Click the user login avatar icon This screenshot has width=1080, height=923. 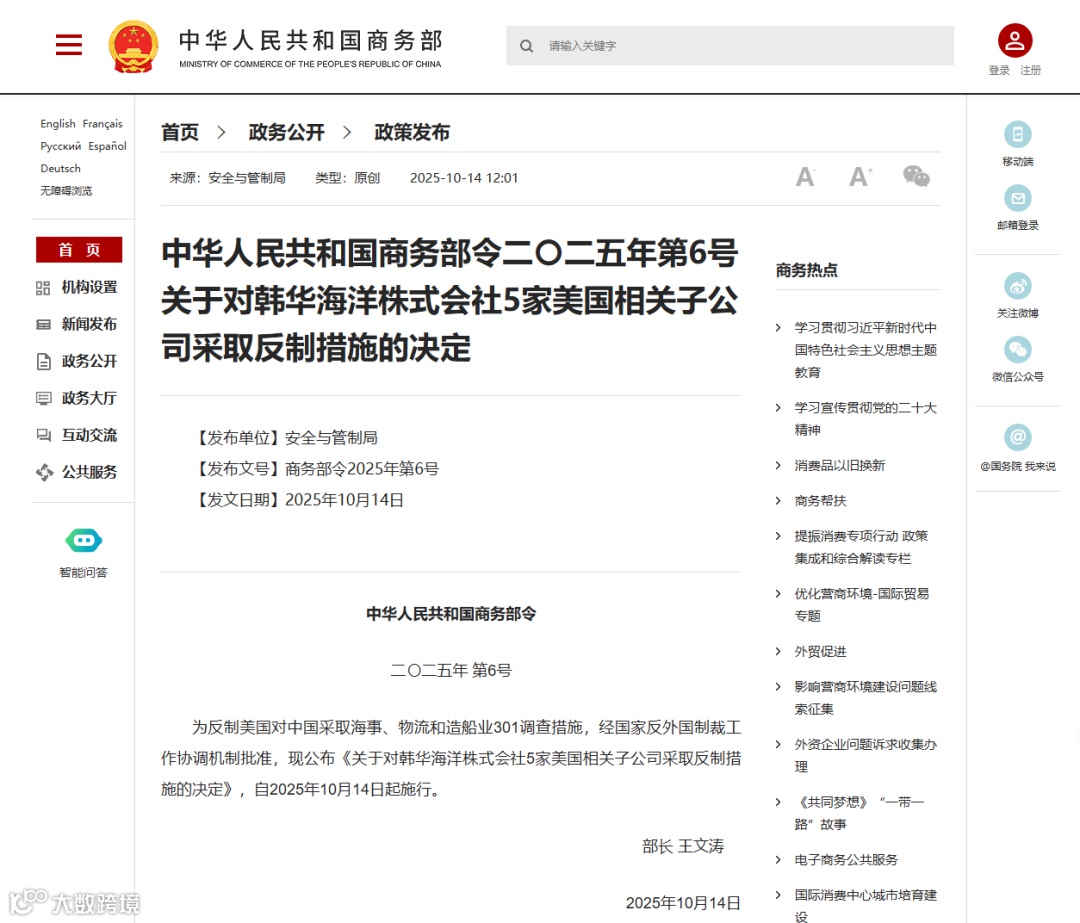[1015, 38]
